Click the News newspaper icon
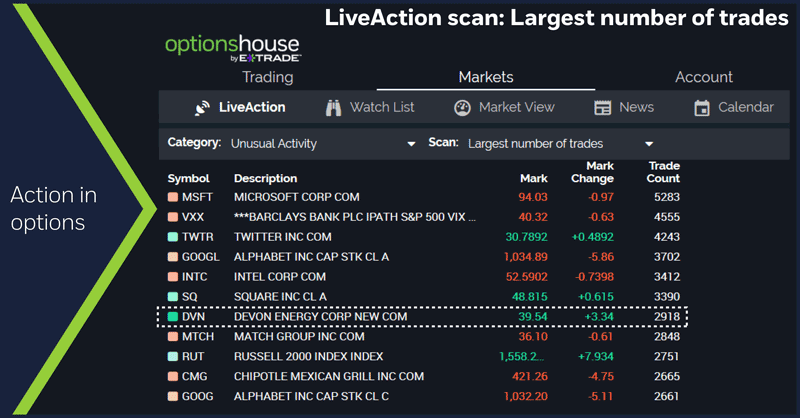 click(602, 108)
